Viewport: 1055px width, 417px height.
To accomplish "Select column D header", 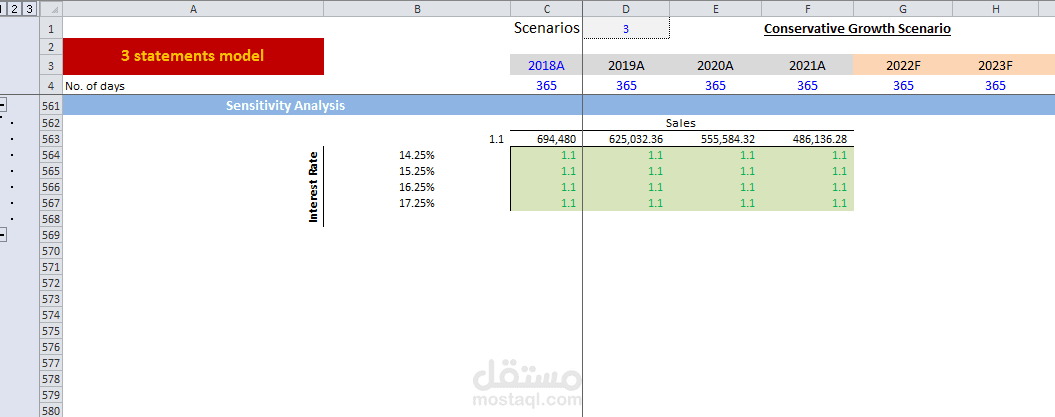I will (x=626, y=9).
